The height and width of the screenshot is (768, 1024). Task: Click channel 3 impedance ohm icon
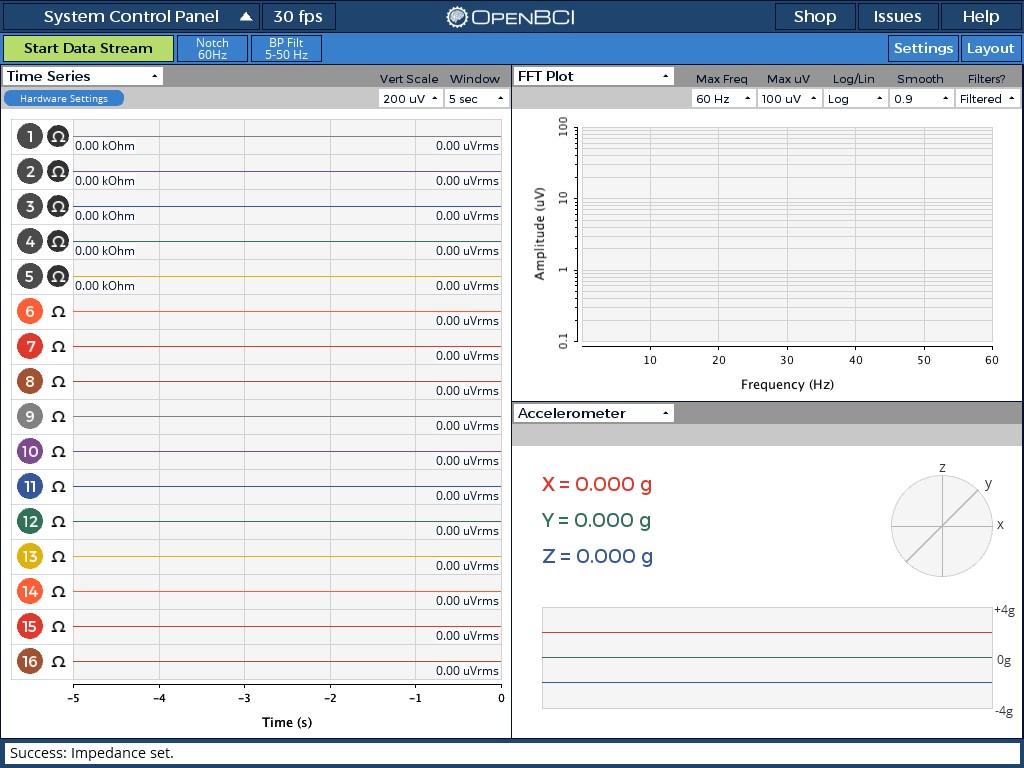tap(58, 206)
